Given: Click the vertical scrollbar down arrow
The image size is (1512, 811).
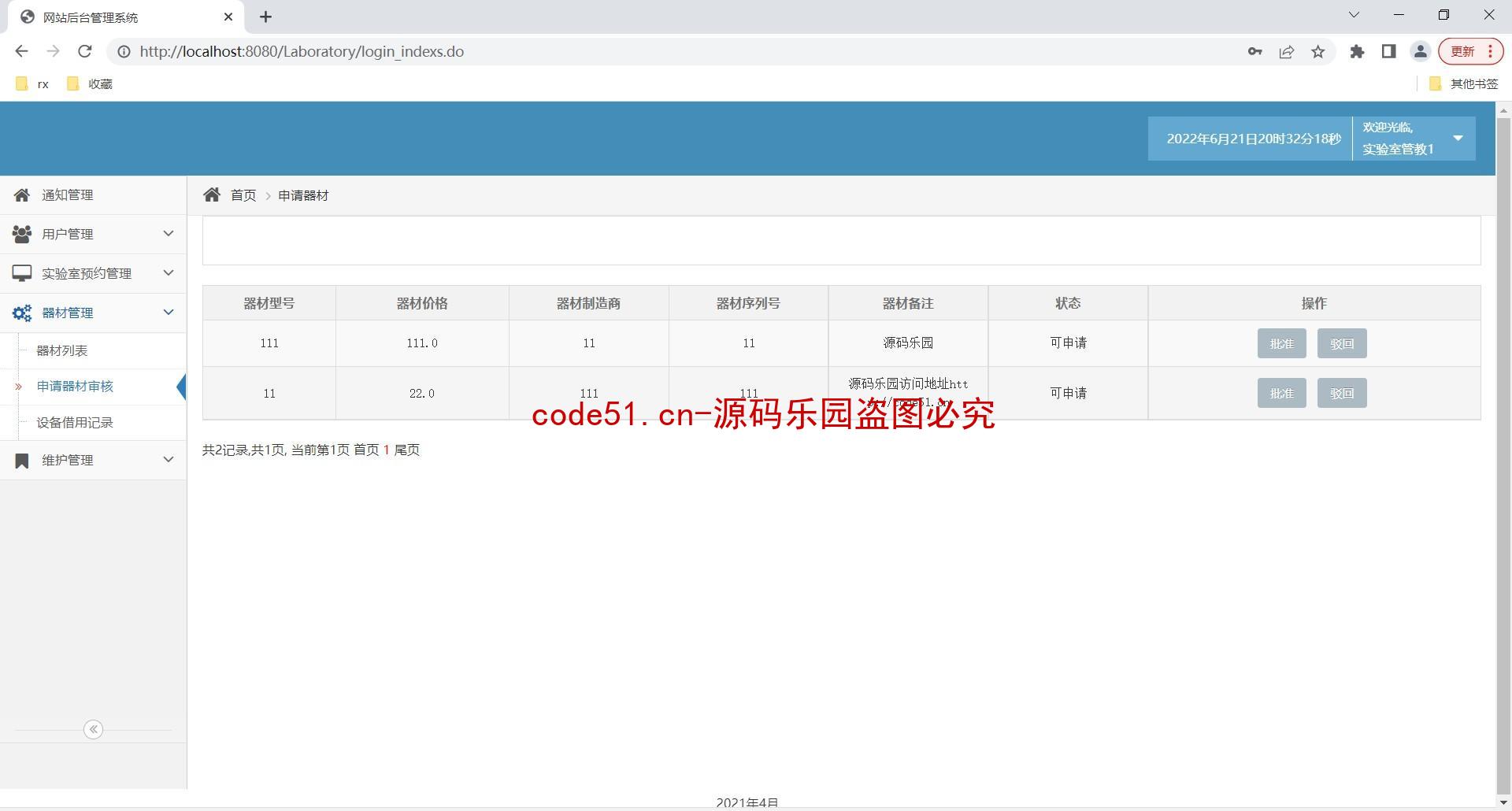Looking at the screenshot, I should (x=1503, y=802).
